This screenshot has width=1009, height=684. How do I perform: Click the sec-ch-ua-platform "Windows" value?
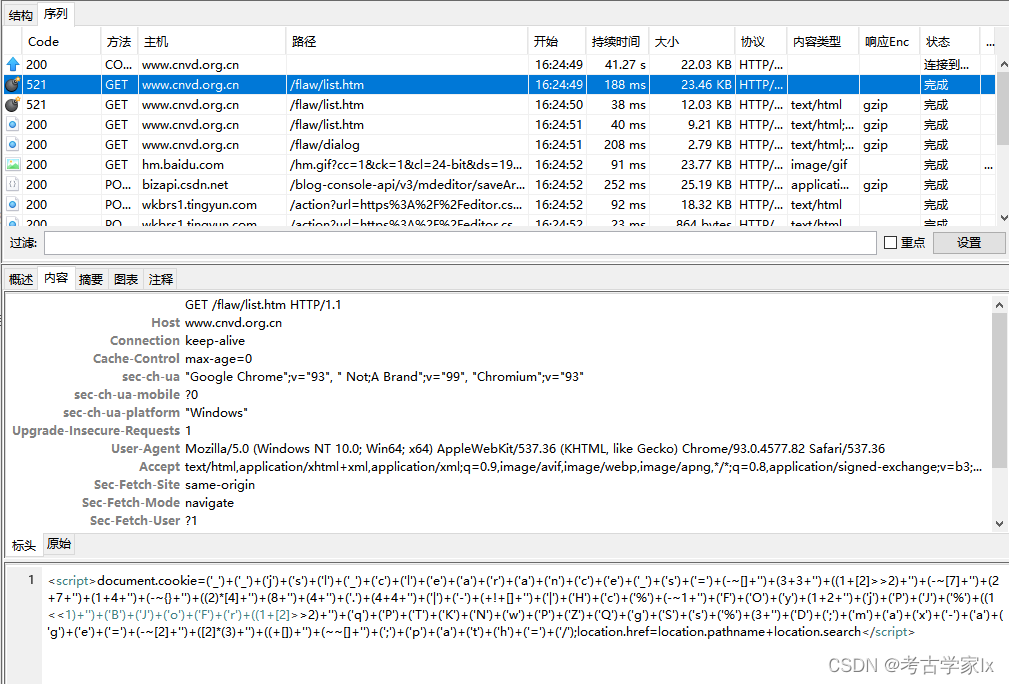216,412
